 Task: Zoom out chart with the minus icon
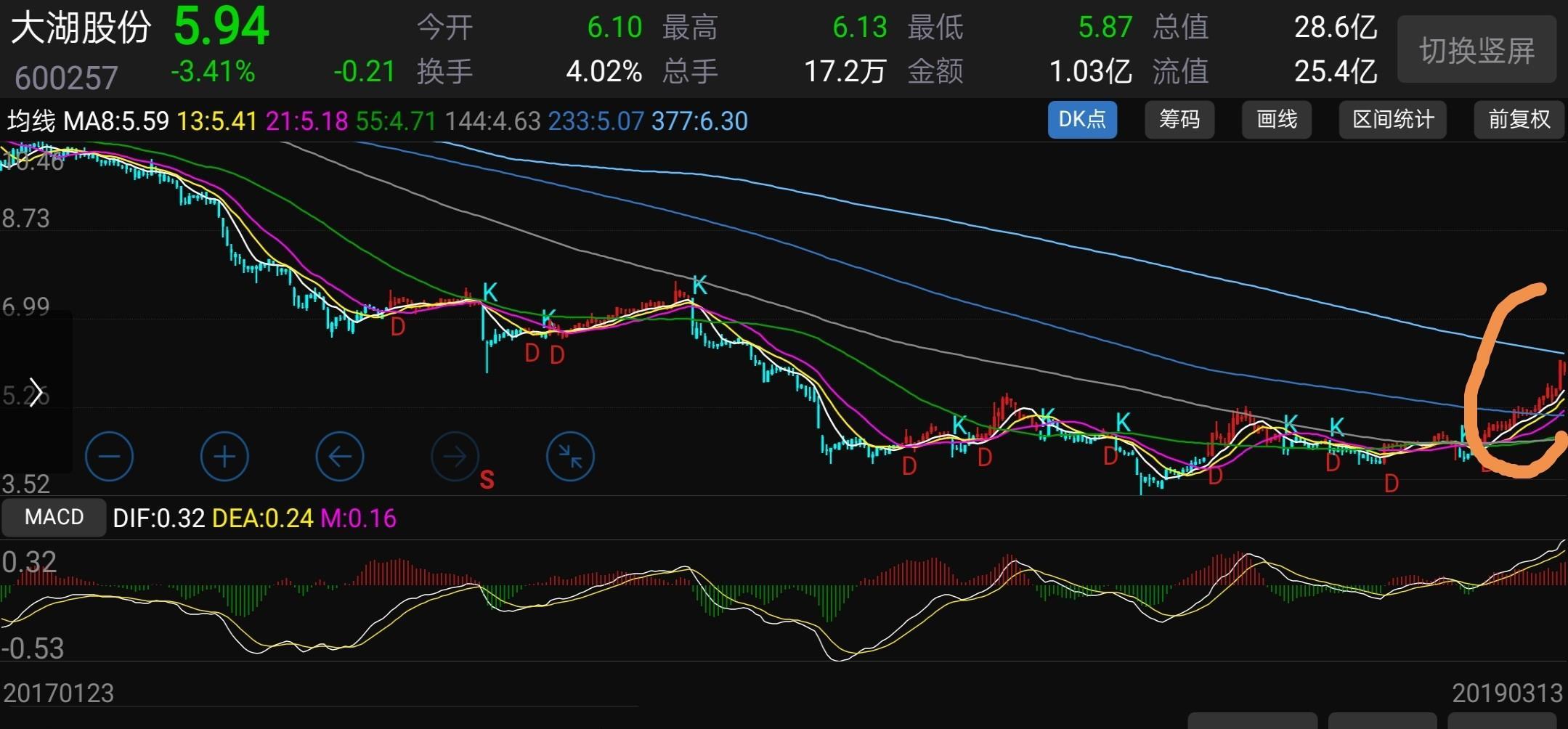[x=109, y=456]
